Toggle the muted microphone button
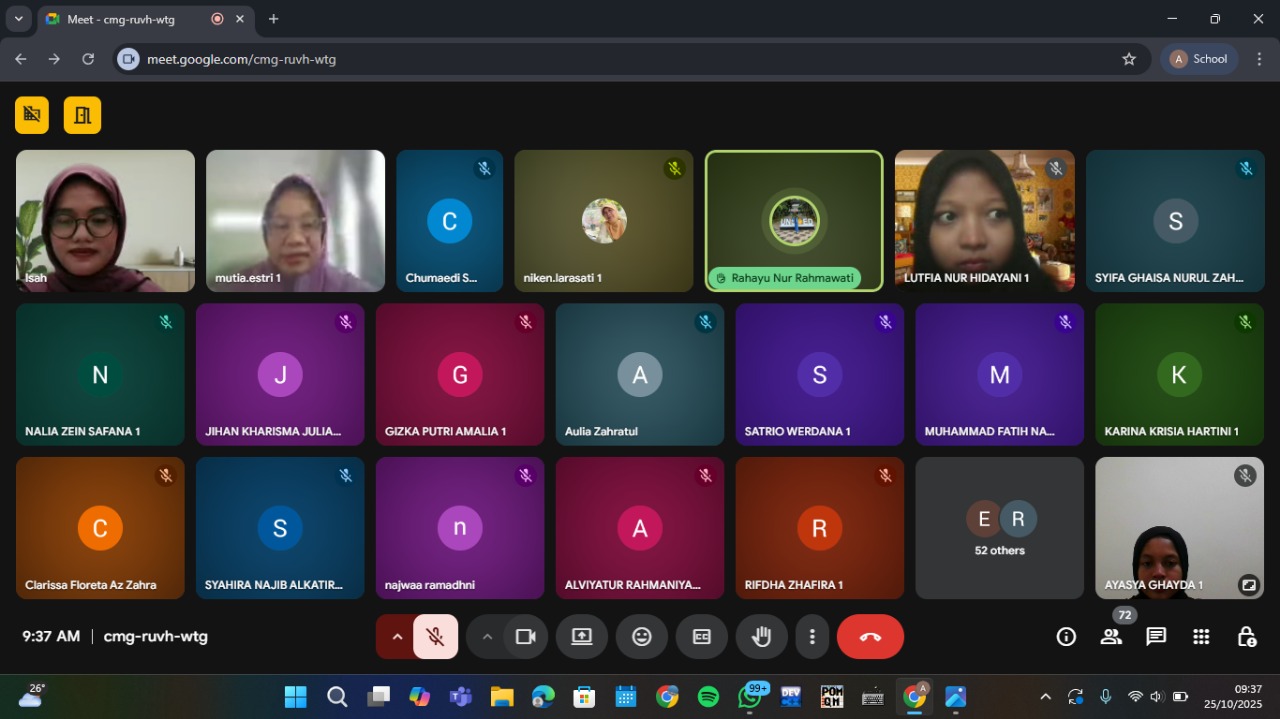Screen dimensions: 1280x719 tap(435, 637)
